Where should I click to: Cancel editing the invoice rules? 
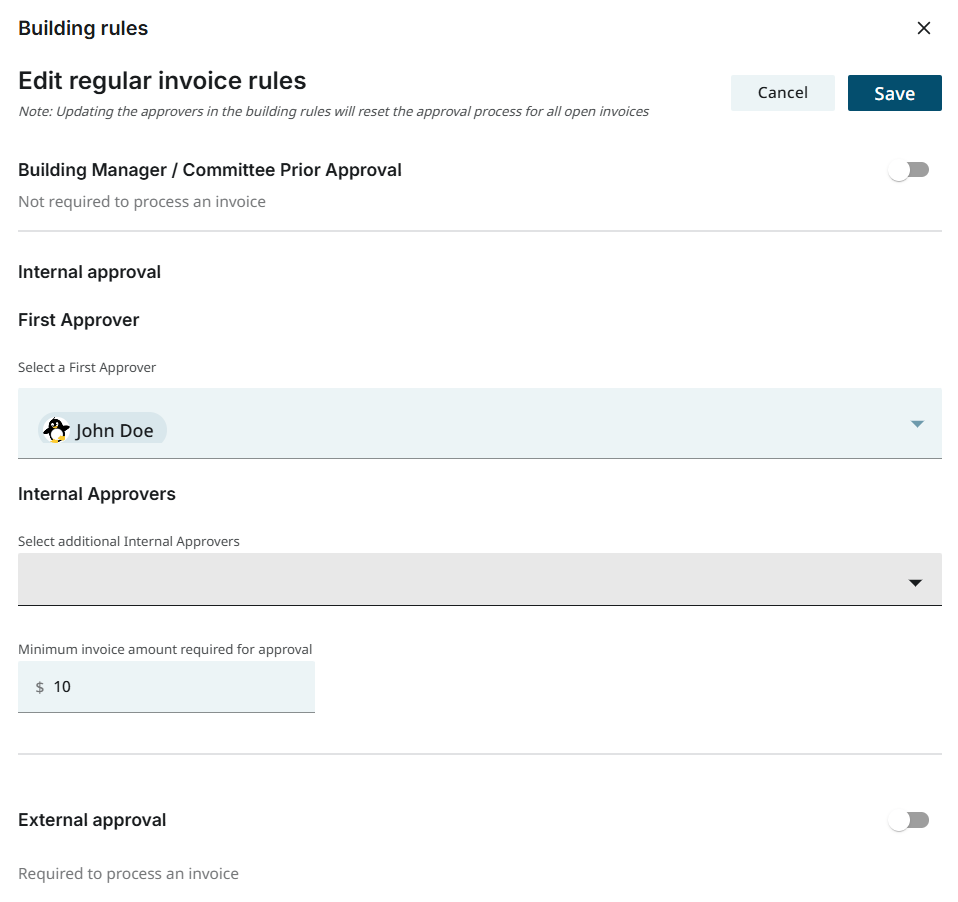click(x=782, y=93)
